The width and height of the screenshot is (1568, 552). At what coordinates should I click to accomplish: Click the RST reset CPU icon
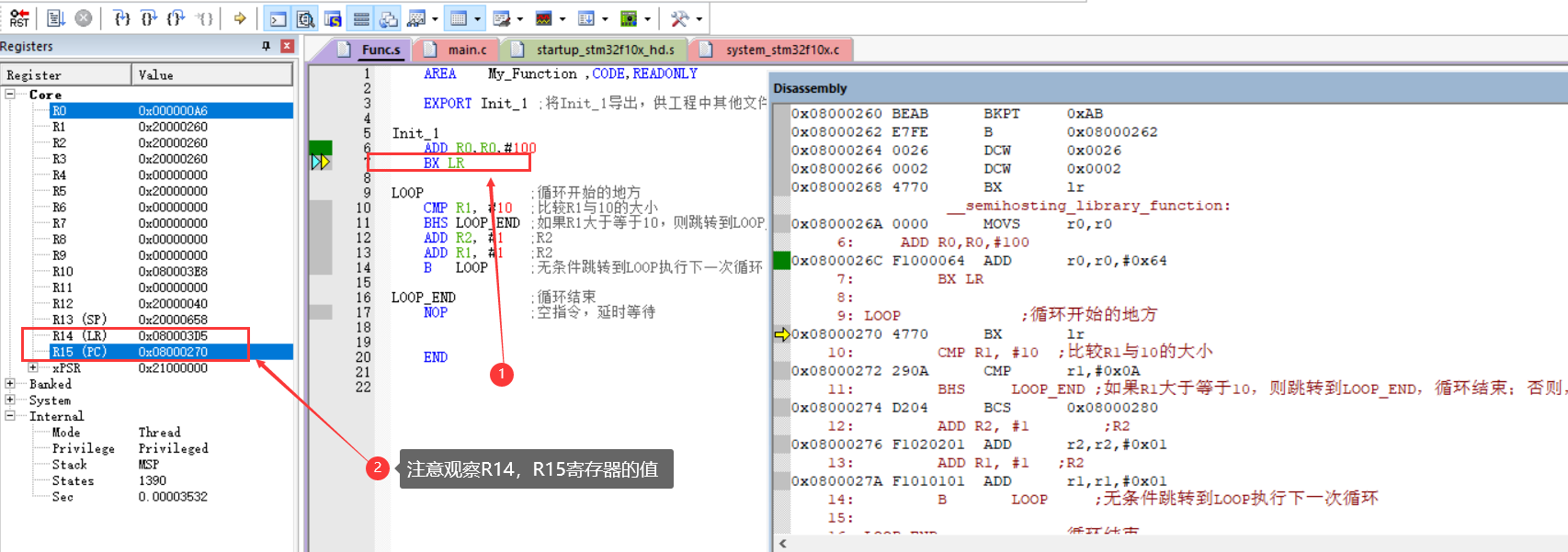click(x=19, y=18)
